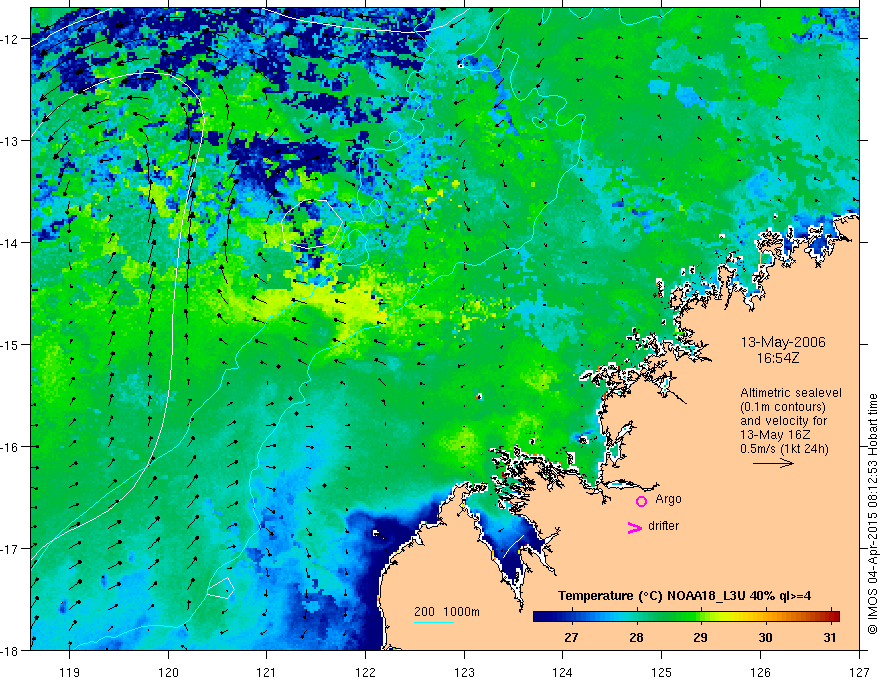Click the small red-orange dot near 123.1, -15.5
The image size is (880, 680).
coord(479,396)
